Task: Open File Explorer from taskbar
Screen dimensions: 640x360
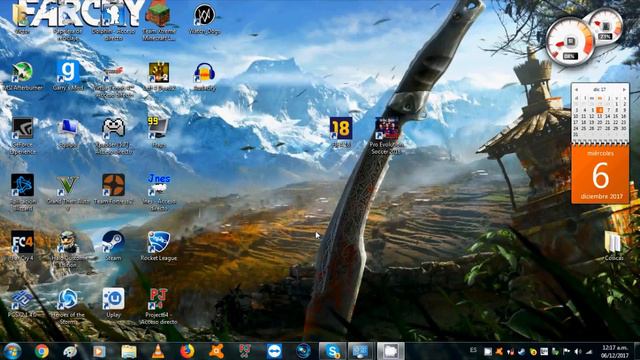Action: [x=129, y=351]
